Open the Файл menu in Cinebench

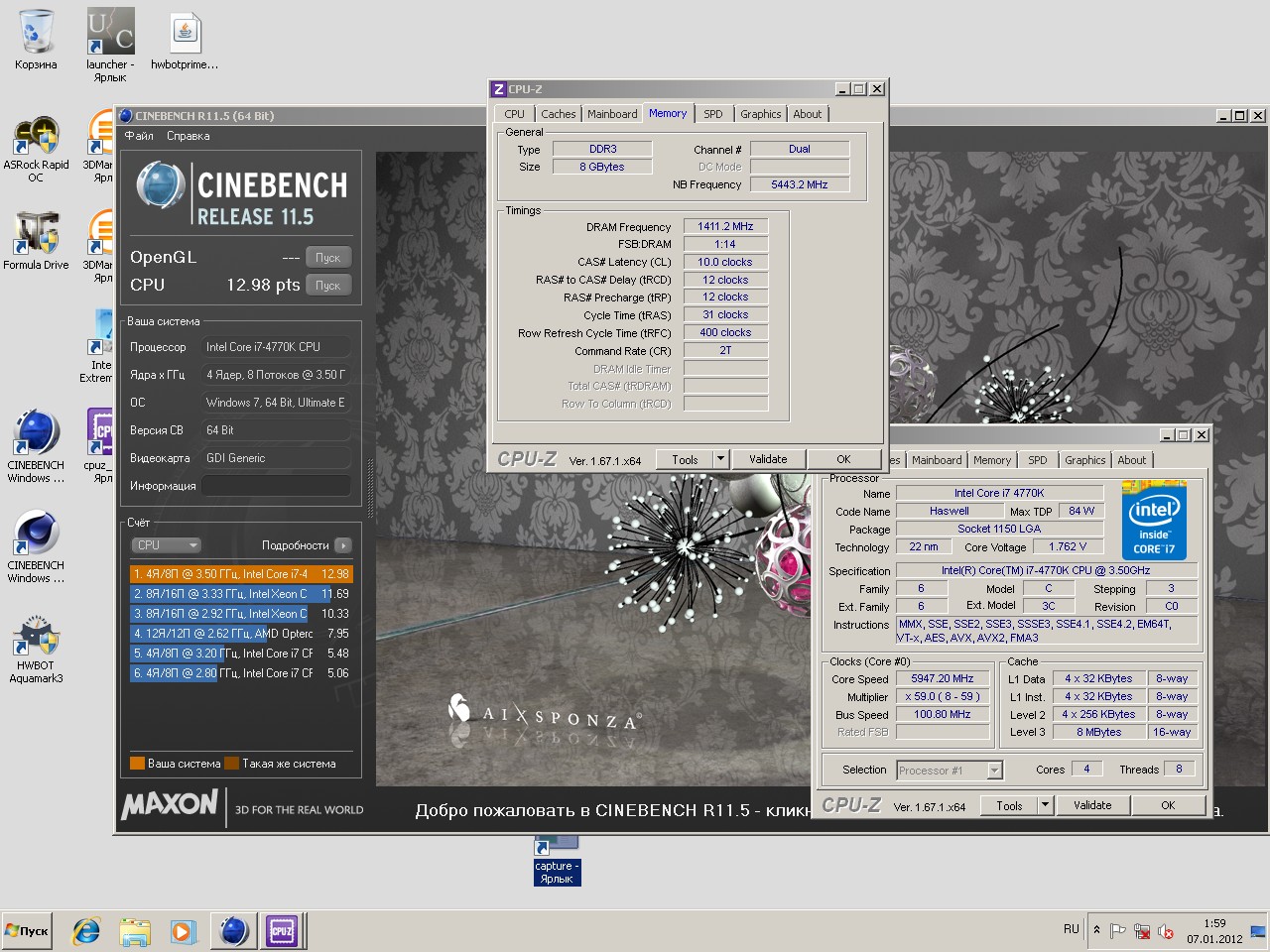(x=139, y=136)
